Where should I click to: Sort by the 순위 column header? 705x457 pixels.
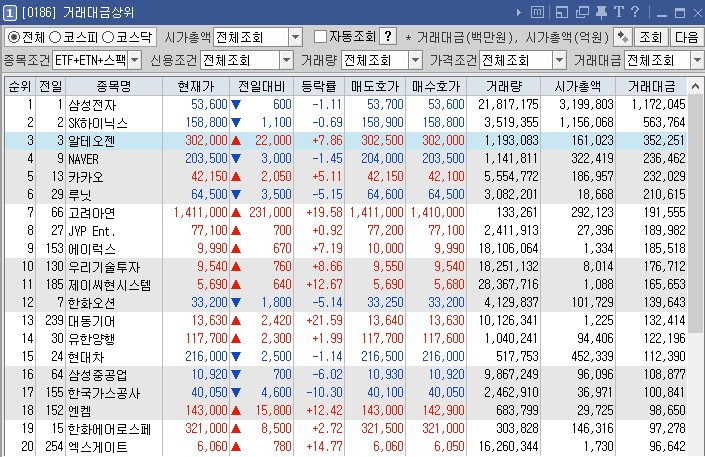(20, 86)
